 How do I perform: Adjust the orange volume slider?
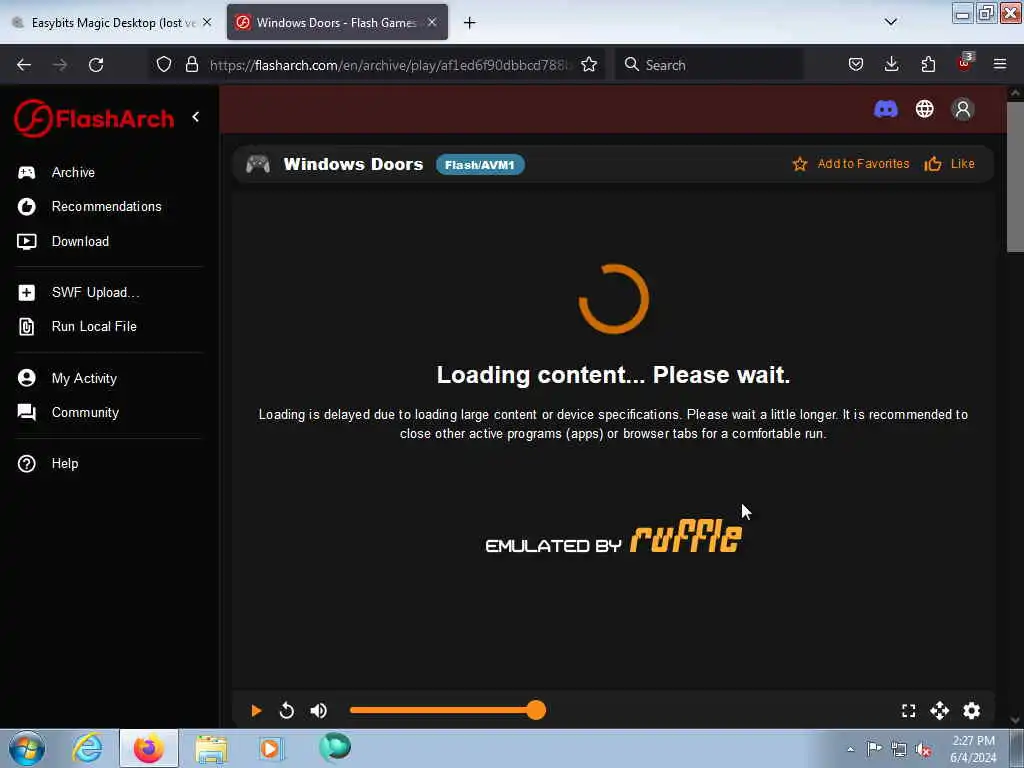pos(447,711)
